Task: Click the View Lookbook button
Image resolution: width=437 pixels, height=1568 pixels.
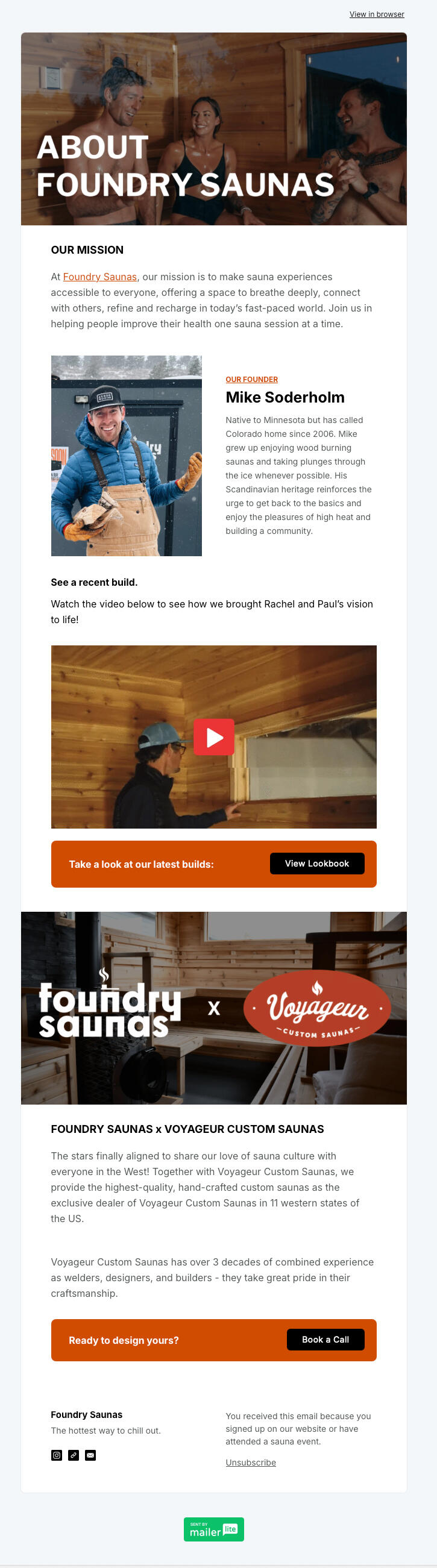Action: [x=317, y=863]
